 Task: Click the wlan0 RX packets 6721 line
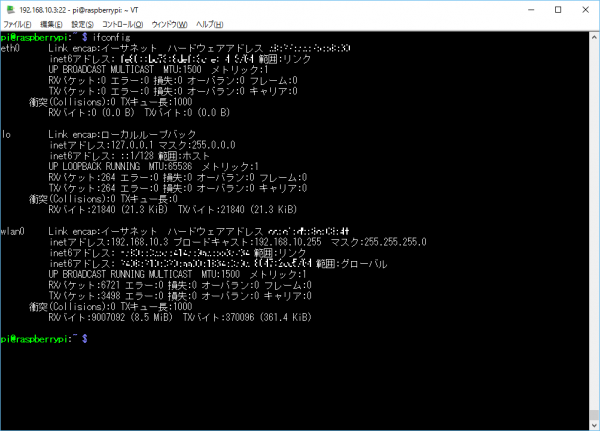point(180,285)
